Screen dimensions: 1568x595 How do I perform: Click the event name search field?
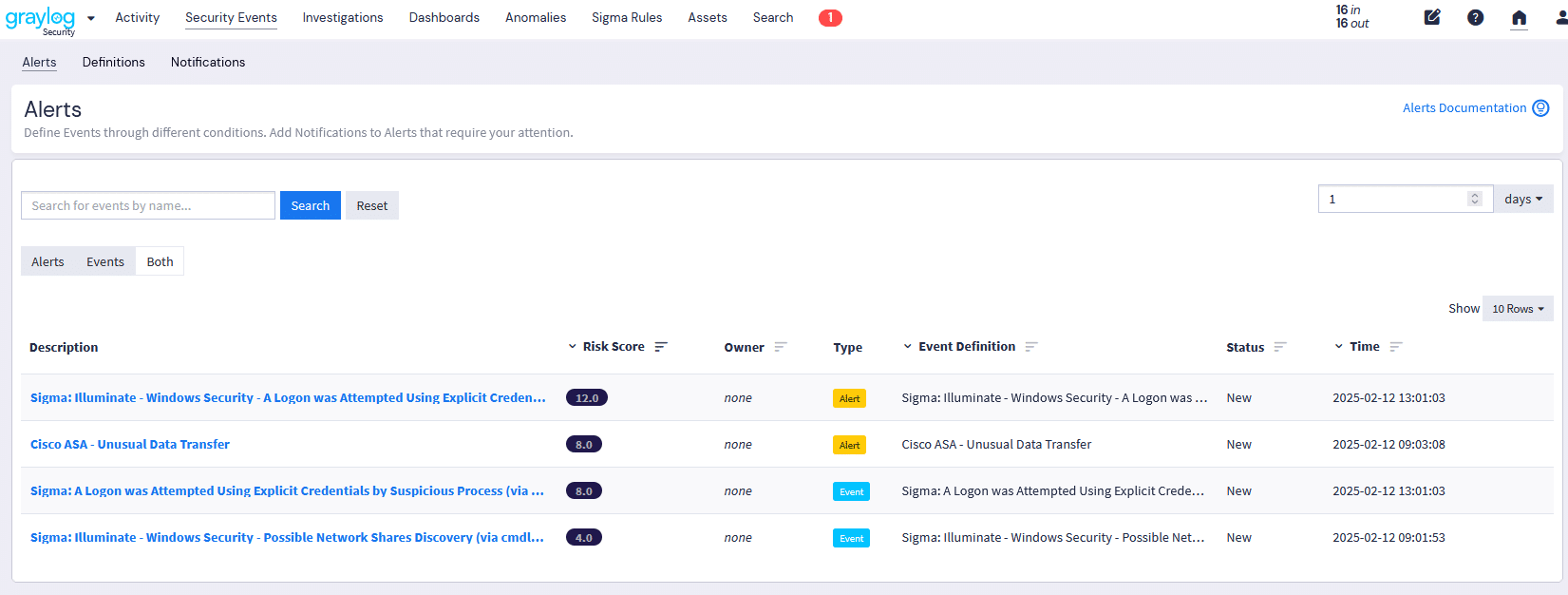point(148,205)
